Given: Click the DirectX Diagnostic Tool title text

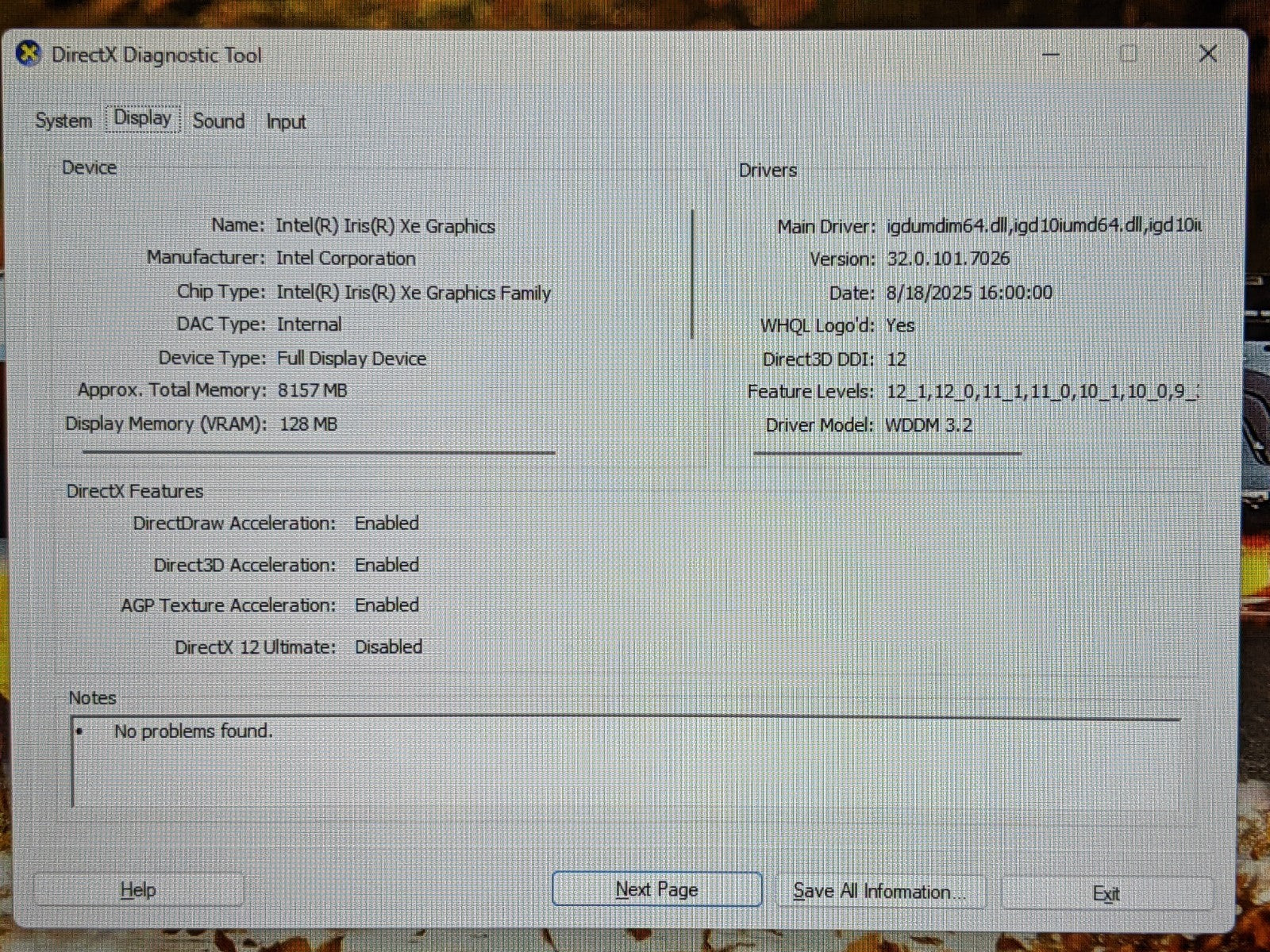Looking at the screenshot, I should 156,56.
